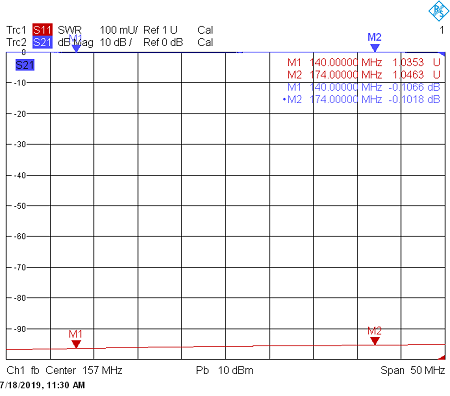Click the Trc2 trace name

tap(16, 42)
